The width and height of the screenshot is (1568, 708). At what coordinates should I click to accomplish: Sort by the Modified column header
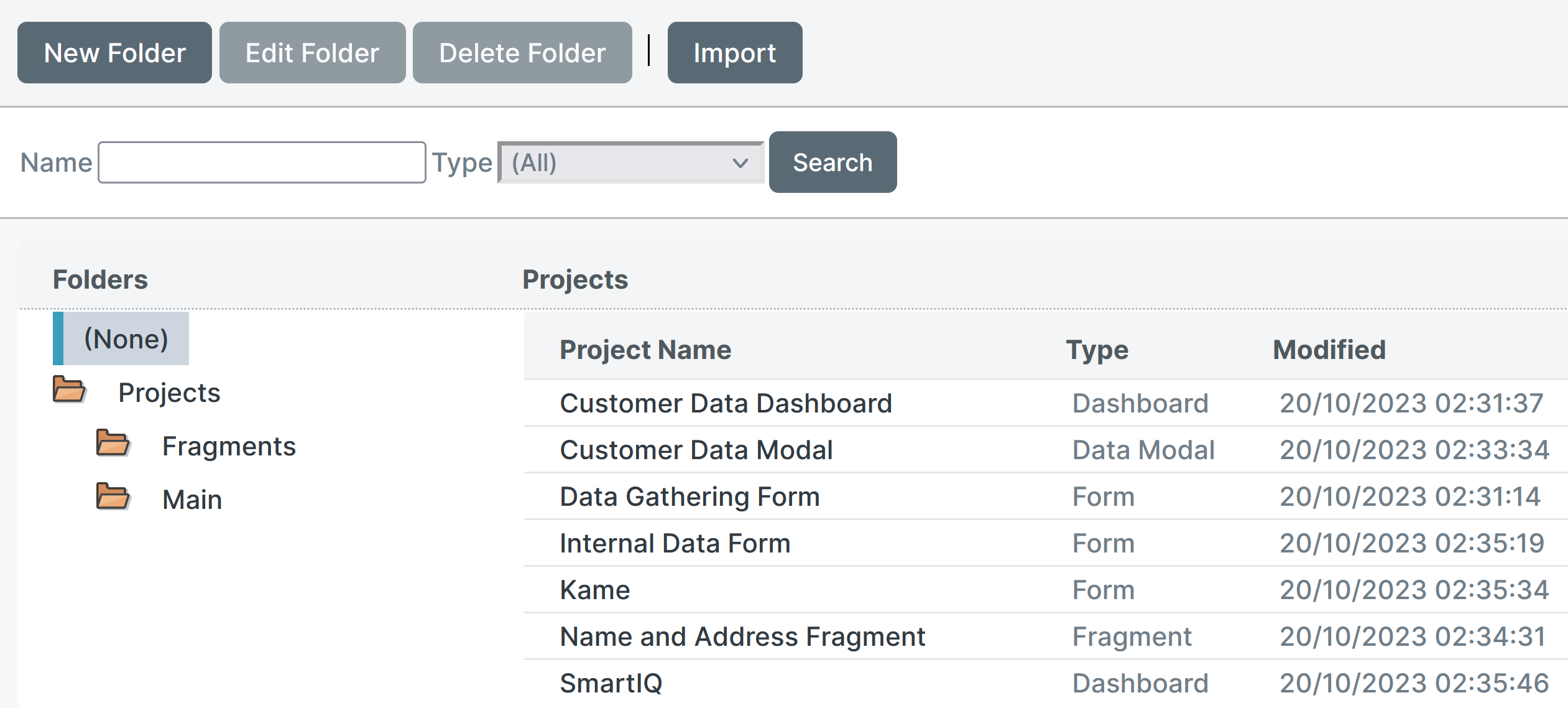pos(1329,350)
